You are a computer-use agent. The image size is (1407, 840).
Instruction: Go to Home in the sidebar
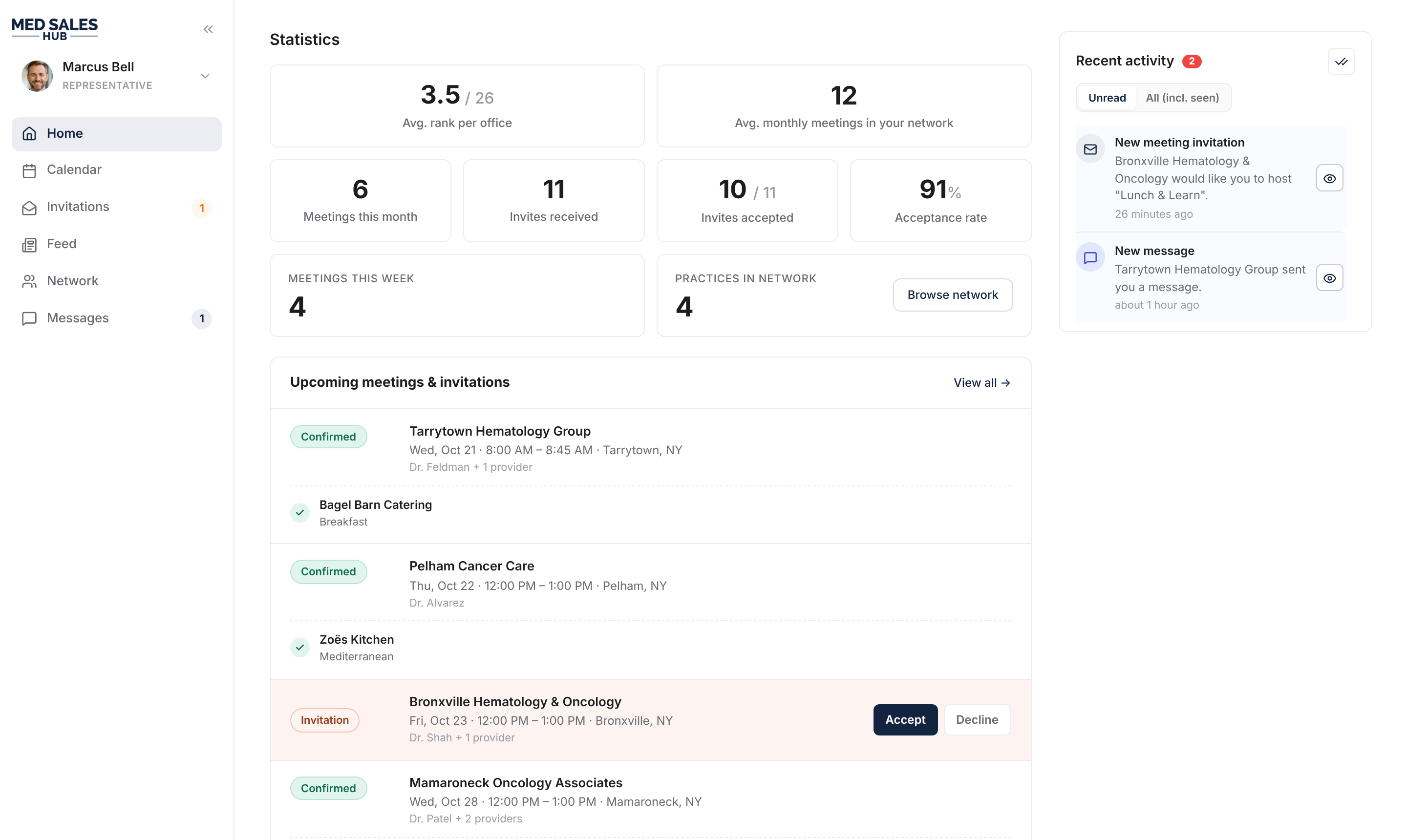point(117,134)
